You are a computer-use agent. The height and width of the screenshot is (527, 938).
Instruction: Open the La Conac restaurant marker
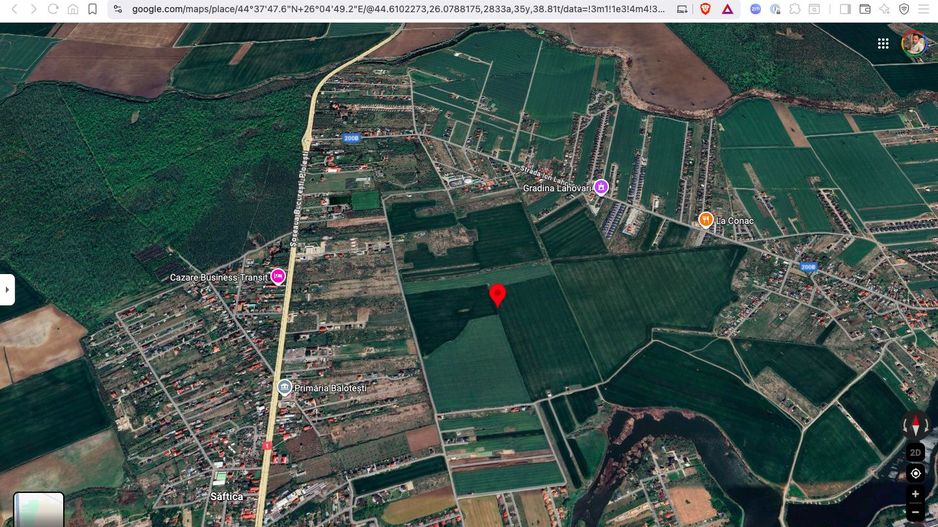706,220
